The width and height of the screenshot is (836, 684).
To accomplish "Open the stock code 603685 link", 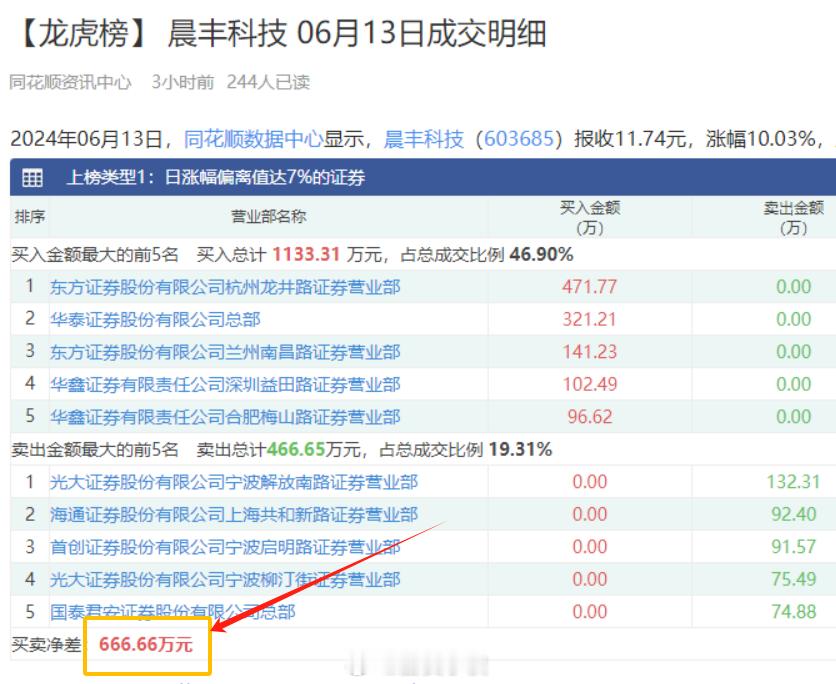I will [x=519, y=139].
